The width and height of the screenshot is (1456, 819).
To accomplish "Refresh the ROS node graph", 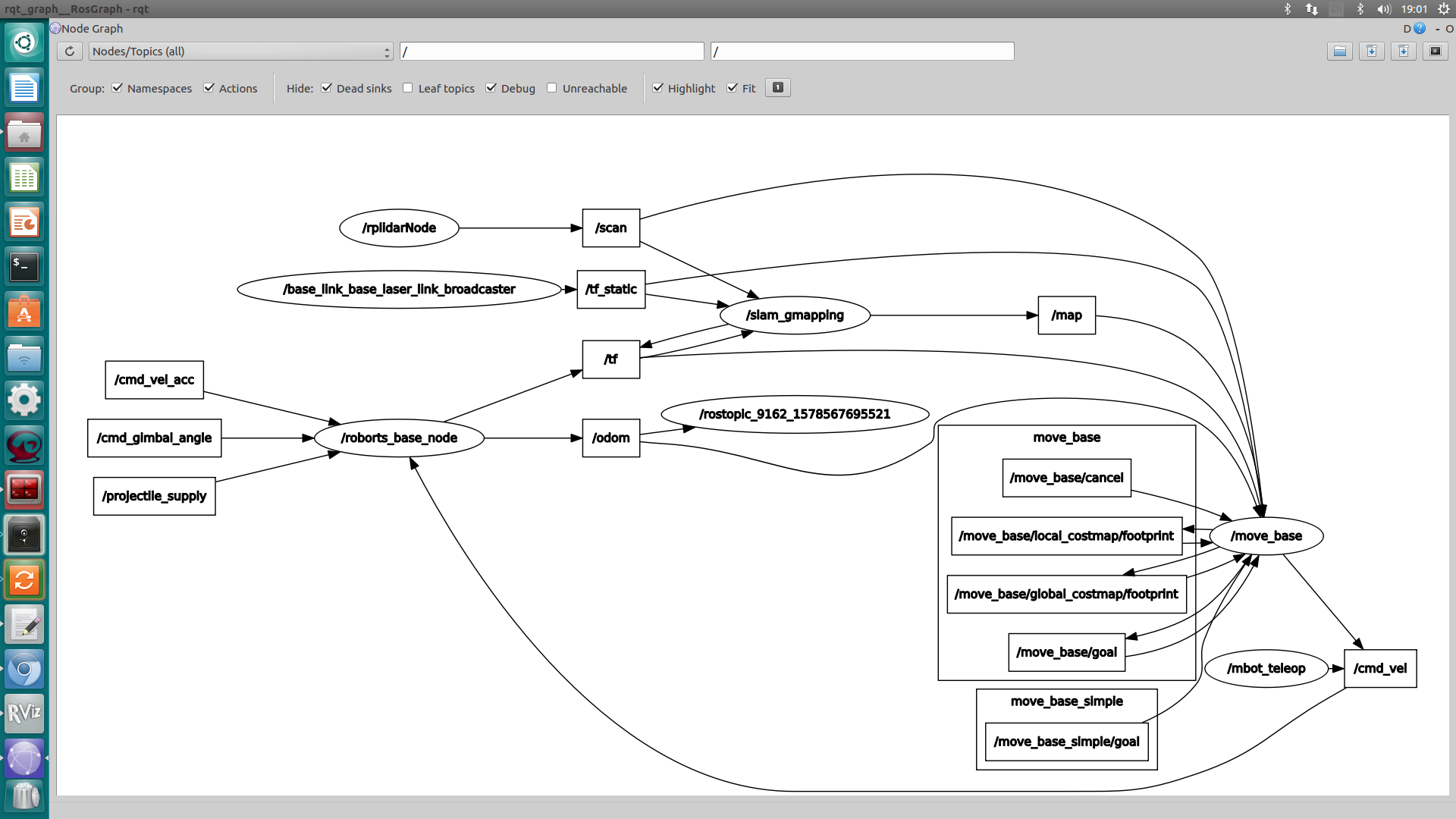I will (x=69, y=51).
